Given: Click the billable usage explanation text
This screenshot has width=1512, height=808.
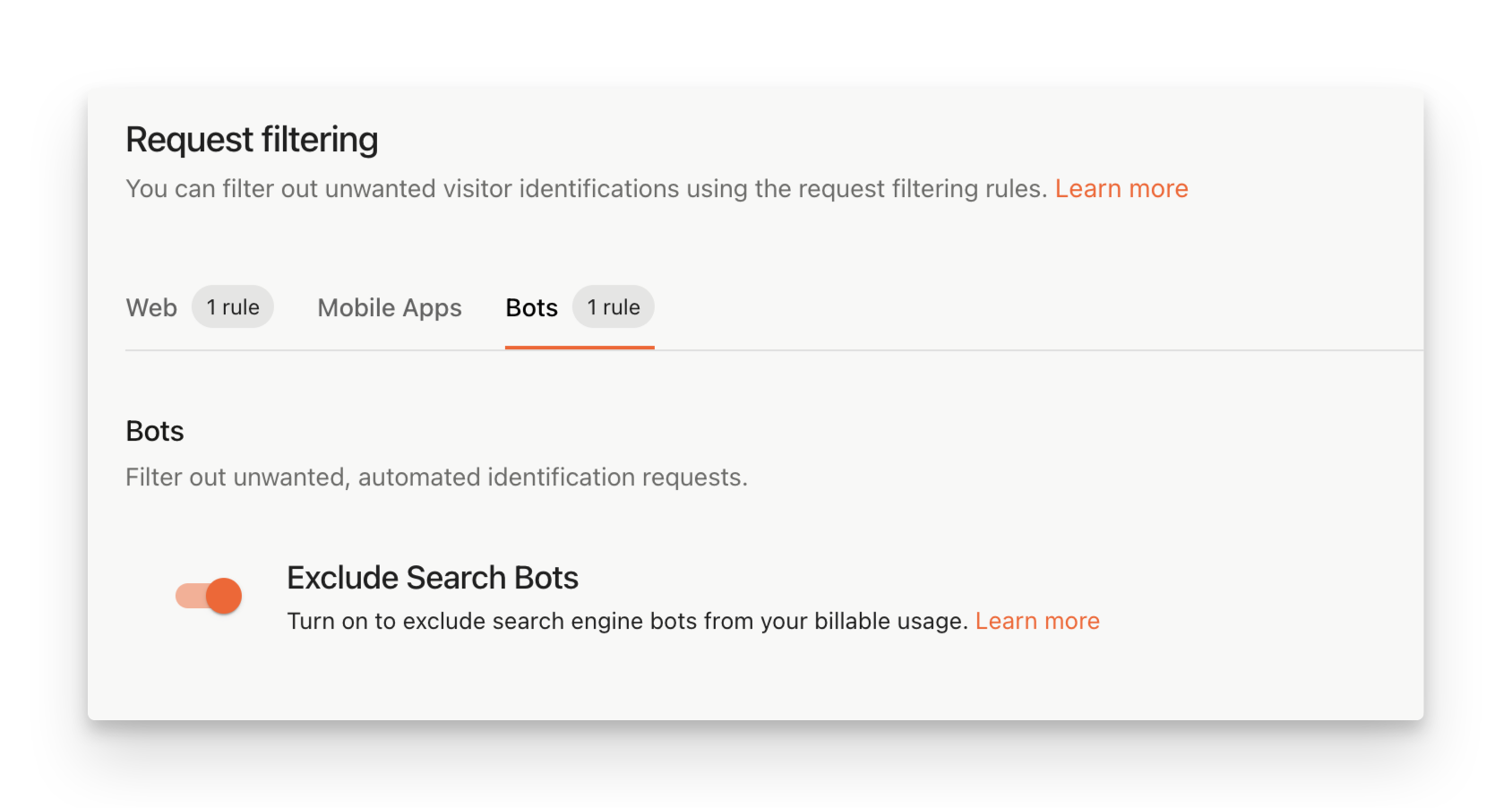Looking at the screenshot, I should (627, 620).
